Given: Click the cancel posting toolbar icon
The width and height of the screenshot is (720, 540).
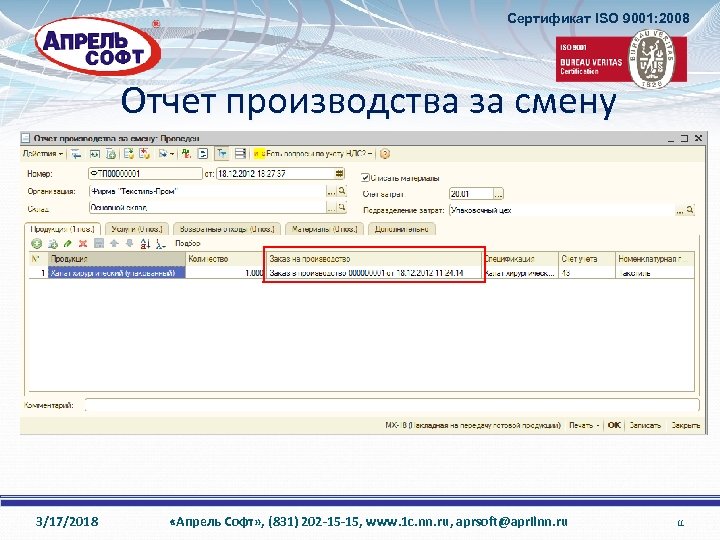Looking at the screenshot, I should [x=144, y=154].
